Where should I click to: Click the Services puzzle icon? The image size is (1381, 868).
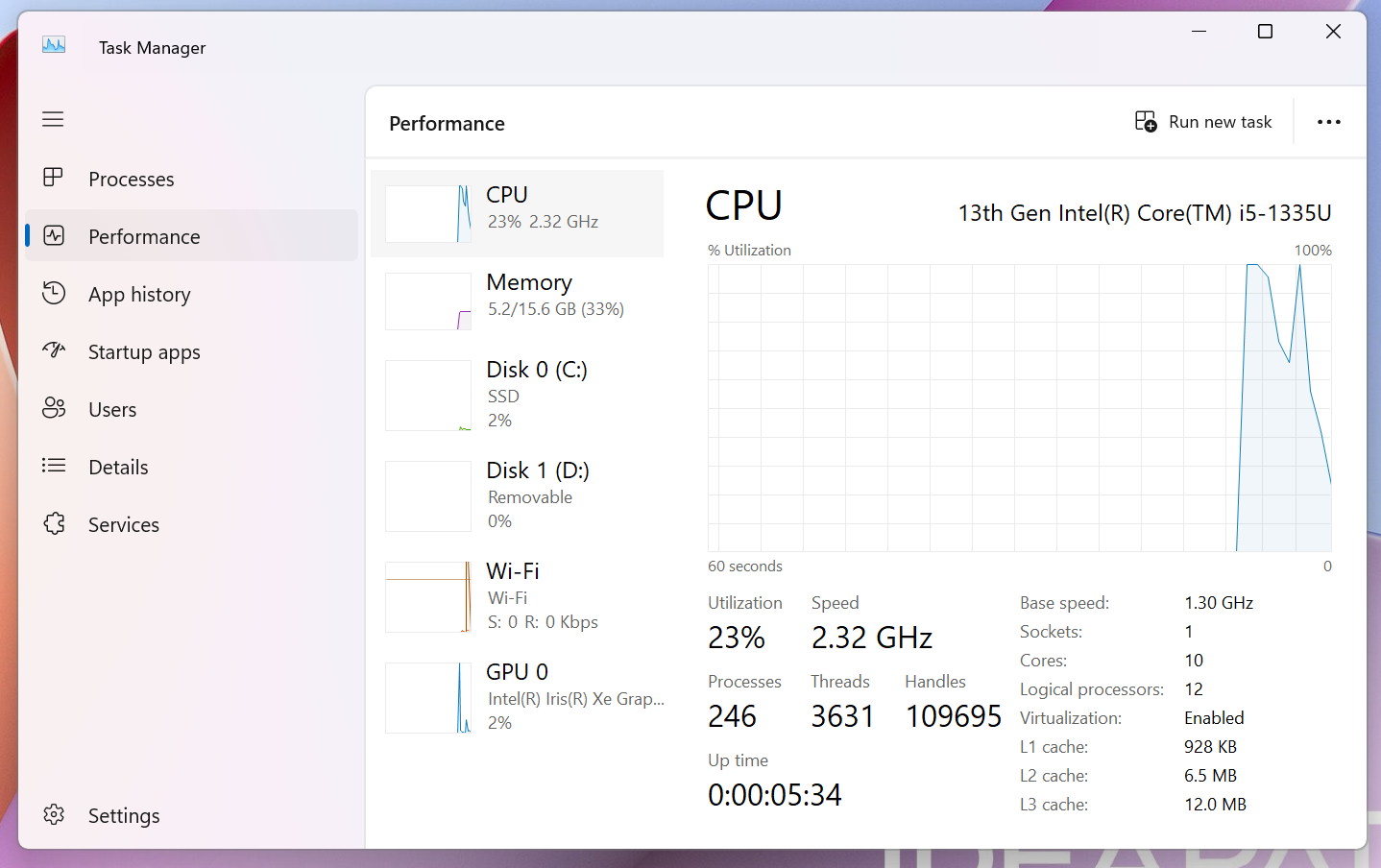[x=54, y=523]
